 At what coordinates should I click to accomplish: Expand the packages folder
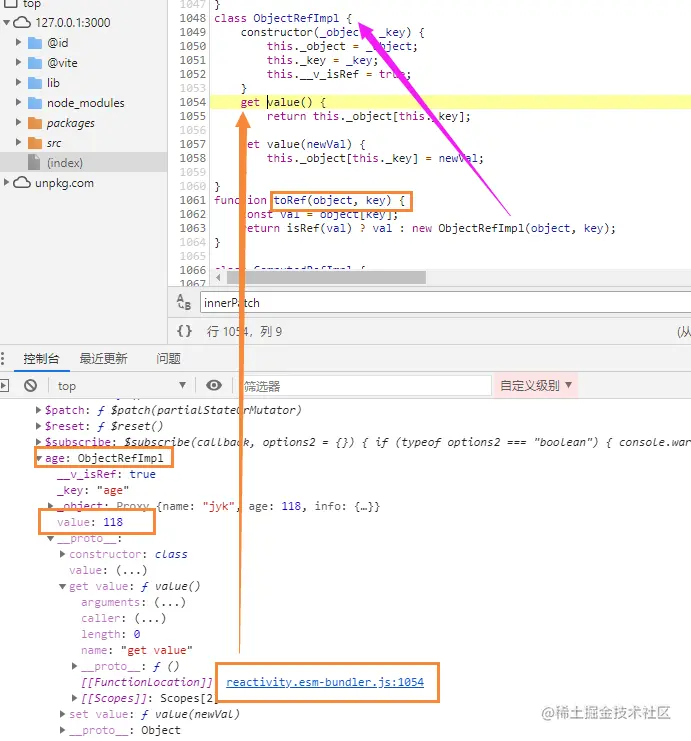tap(18, 122)
